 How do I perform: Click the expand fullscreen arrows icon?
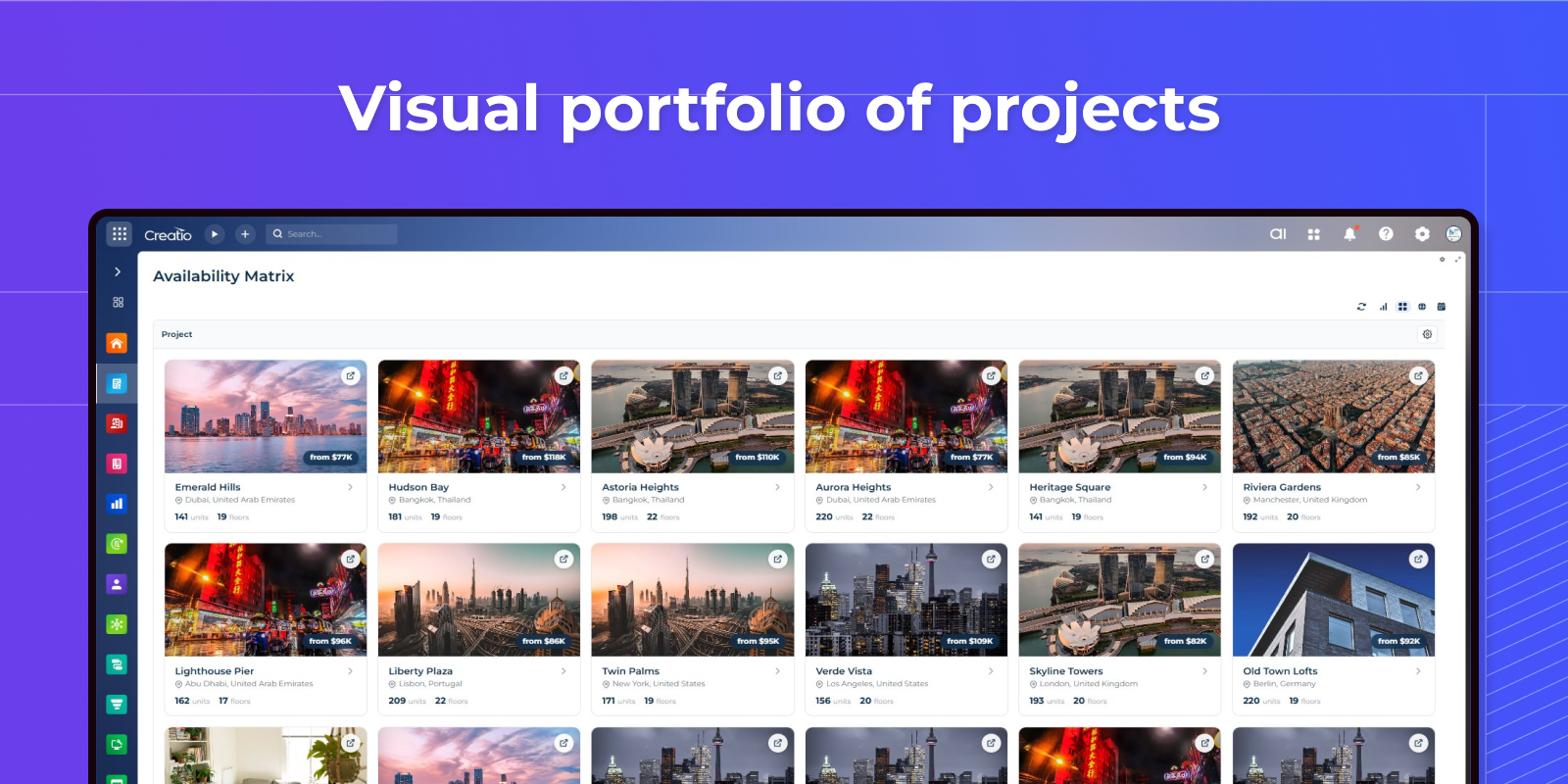click(1457, 260)
